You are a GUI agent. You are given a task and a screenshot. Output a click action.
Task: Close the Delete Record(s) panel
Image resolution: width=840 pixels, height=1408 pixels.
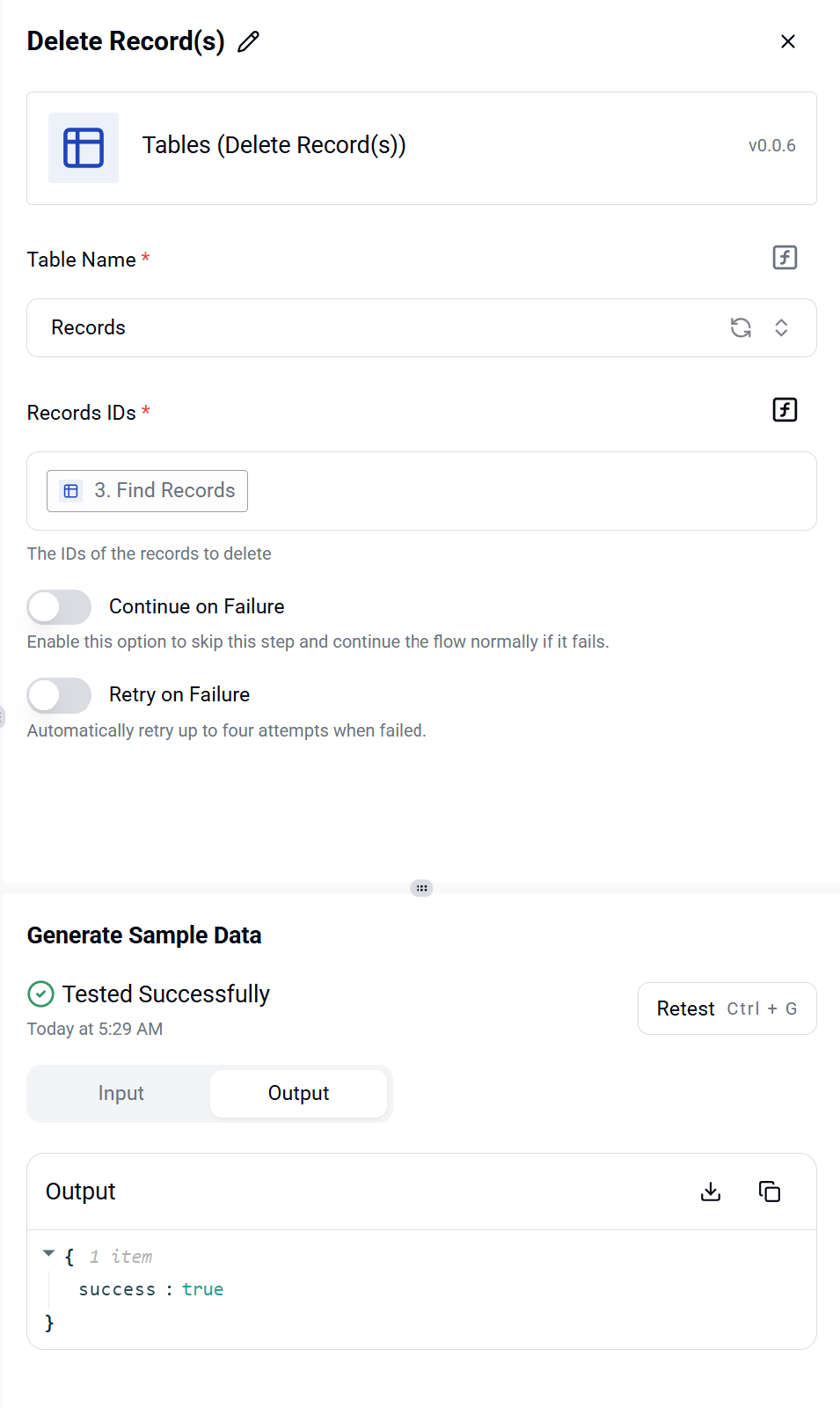[788, 41]
